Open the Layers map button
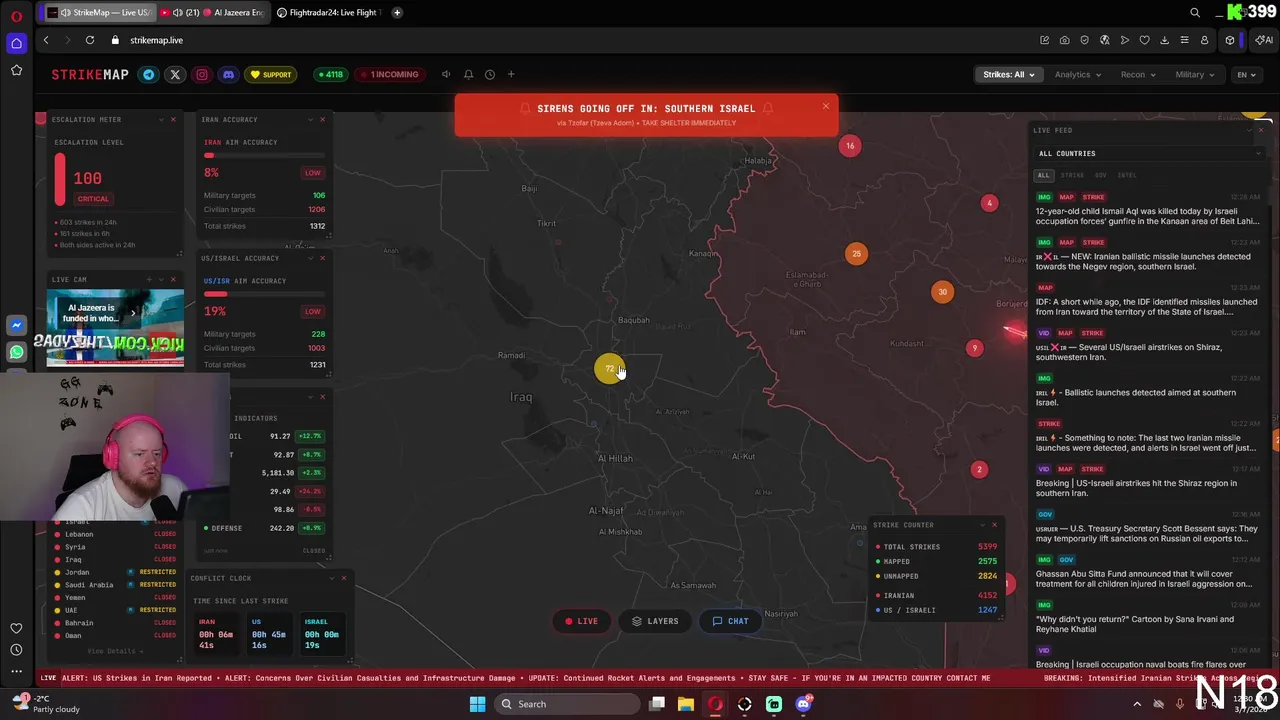Viewport: 1280px width, 720px height. [x=655, y=621]
